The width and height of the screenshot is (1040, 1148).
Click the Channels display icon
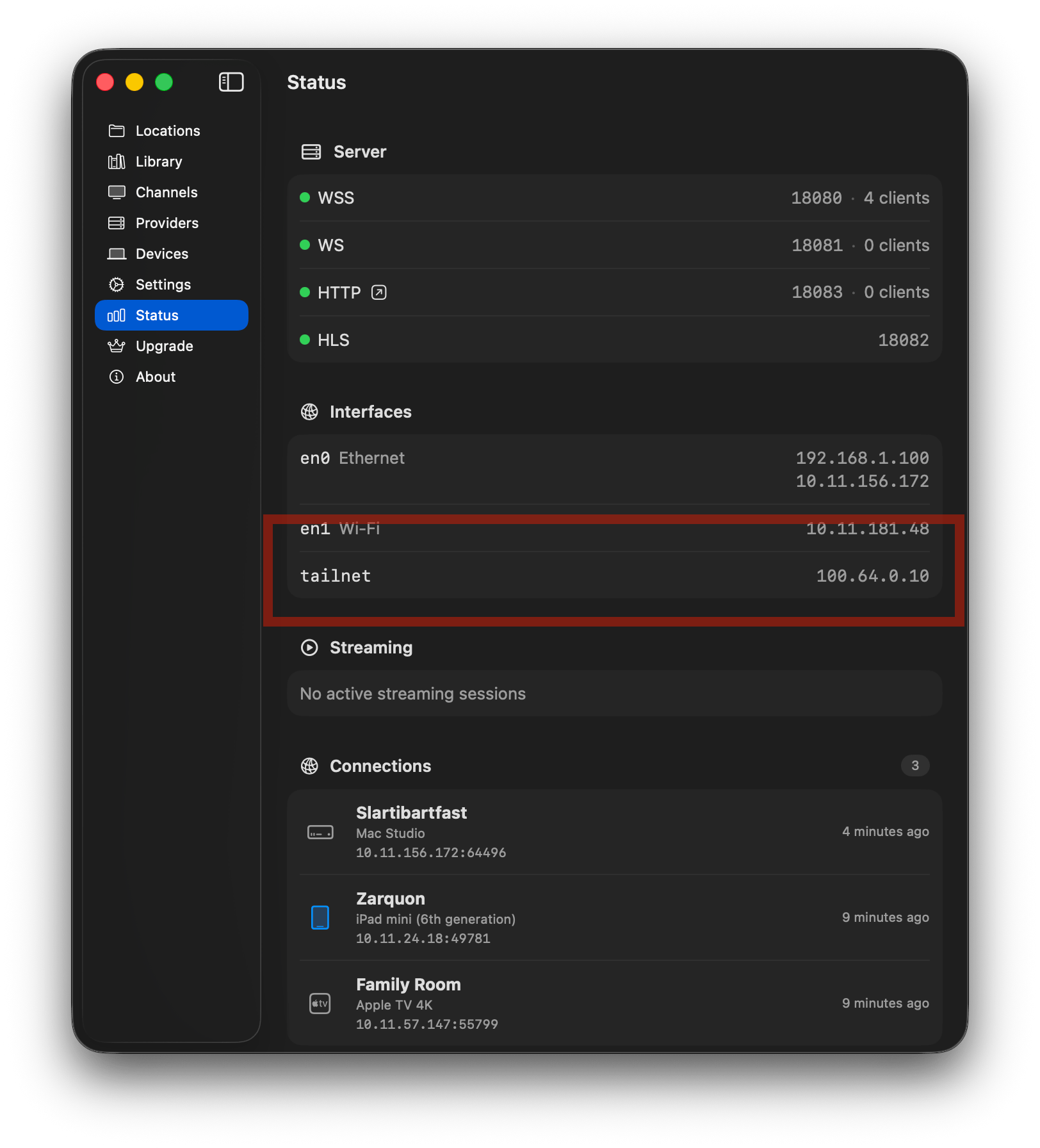tap(117, 192)
